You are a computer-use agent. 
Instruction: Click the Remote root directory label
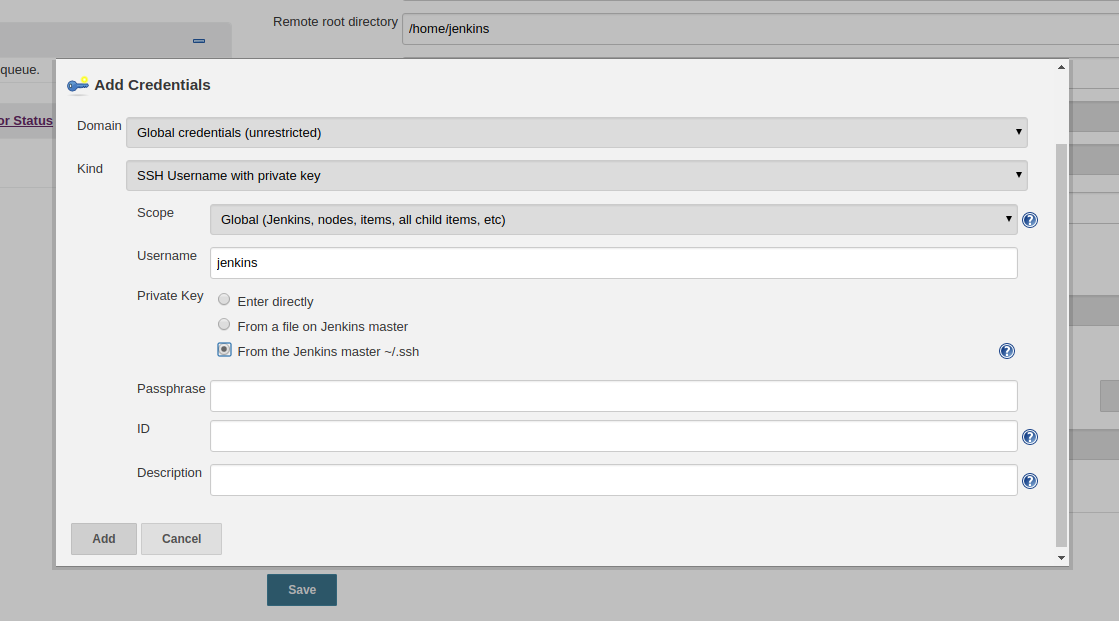click(335, 22)
